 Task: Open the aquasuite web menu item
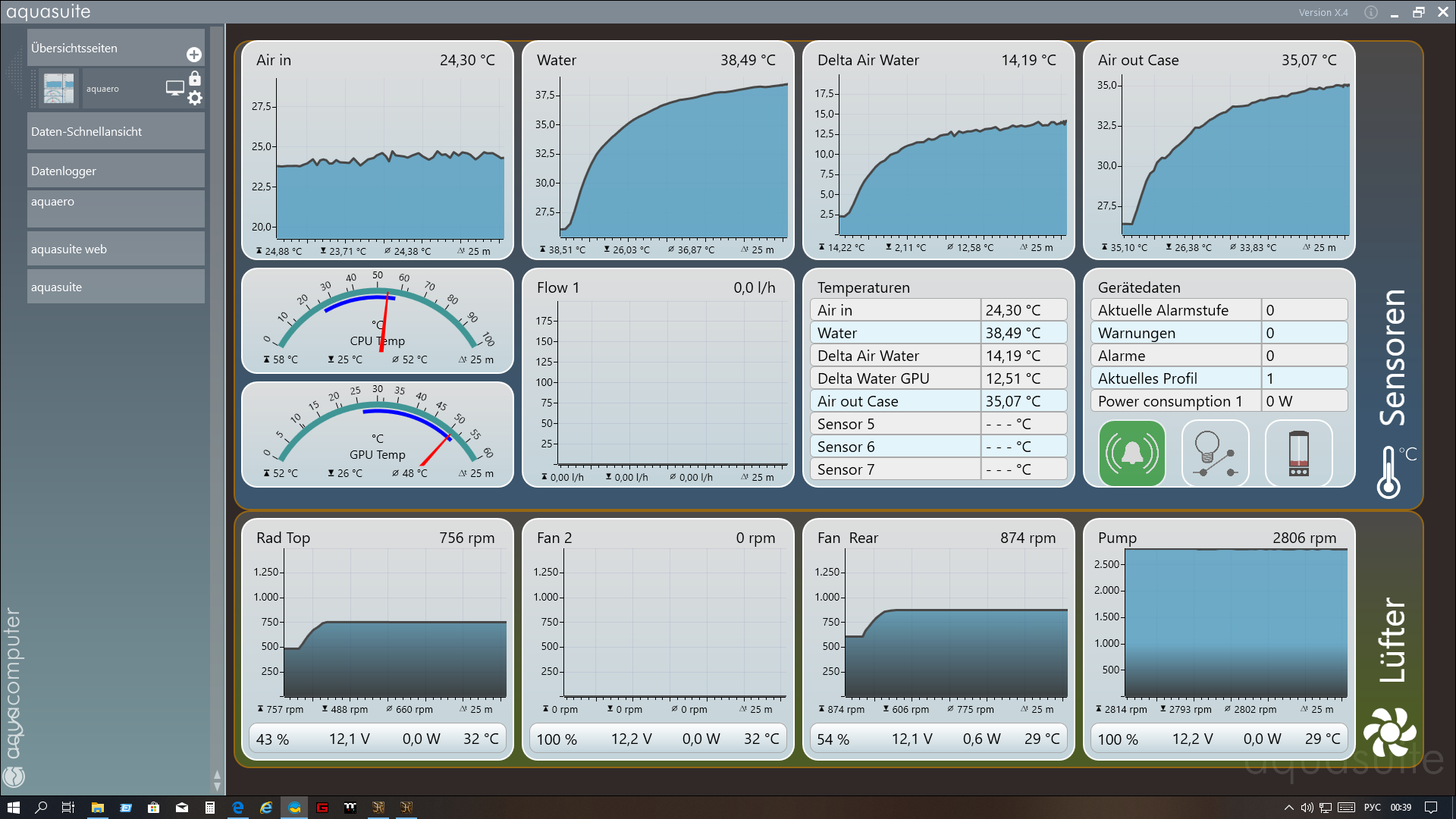pyautogui.click(x=115, y=249)
